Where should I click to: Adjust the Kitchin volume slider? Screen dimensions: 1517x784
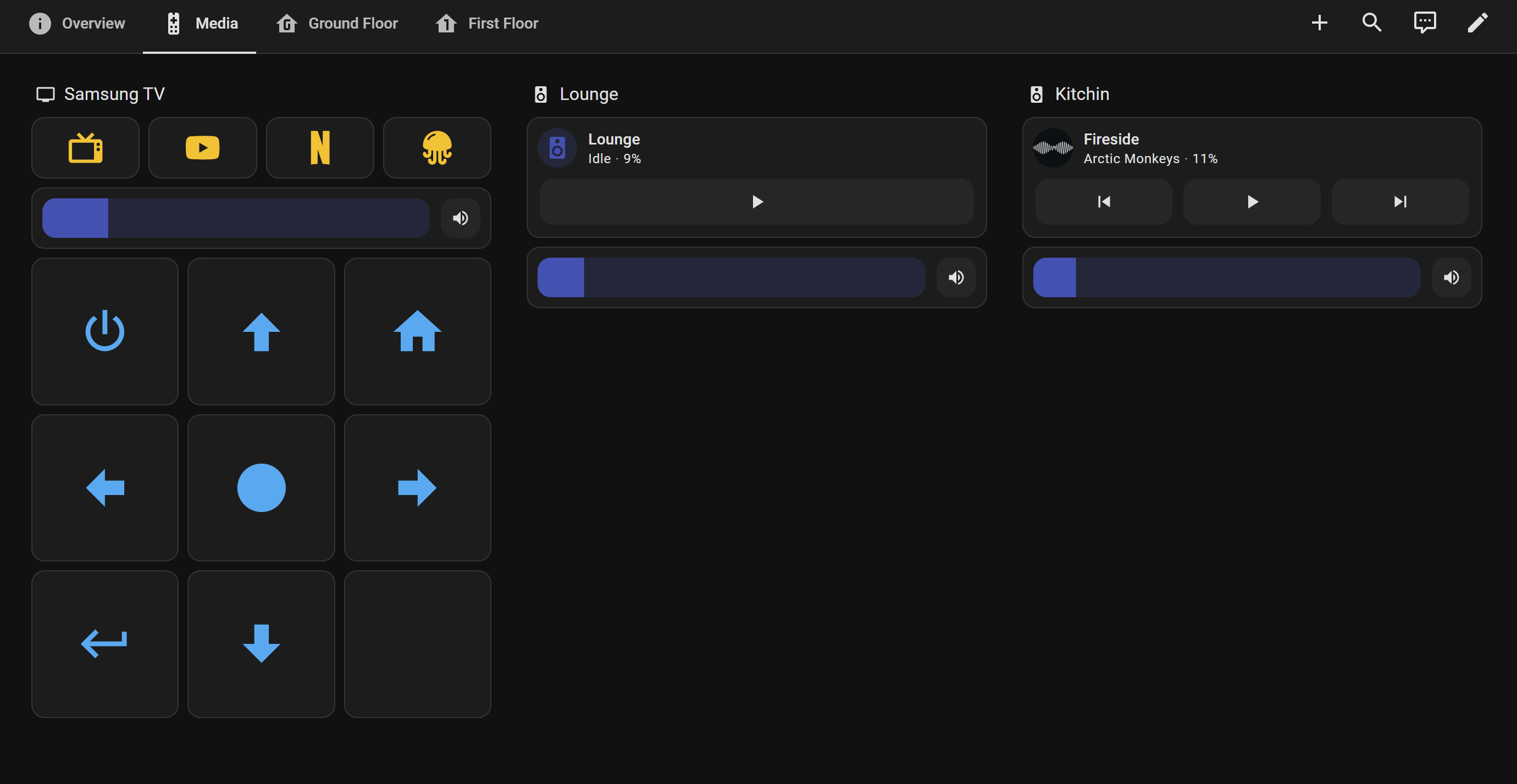coord(1225,277)
